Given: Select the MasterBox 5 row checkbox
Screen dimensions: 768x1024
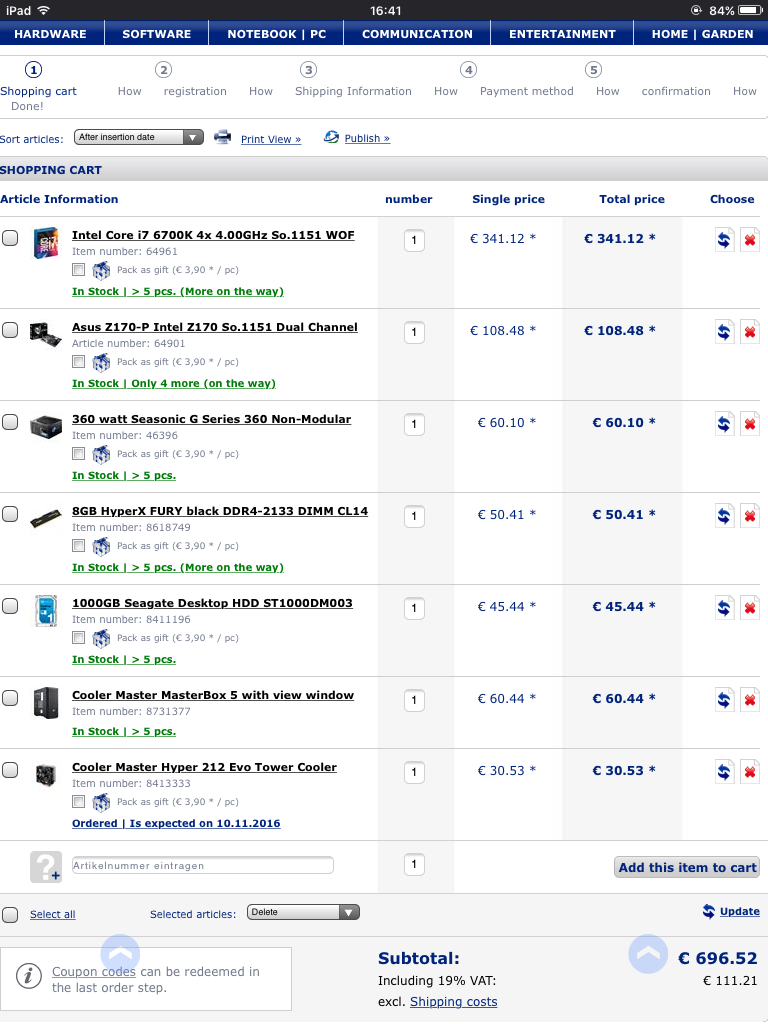Looking at the screenshot, I should click(x=10, y=698).
